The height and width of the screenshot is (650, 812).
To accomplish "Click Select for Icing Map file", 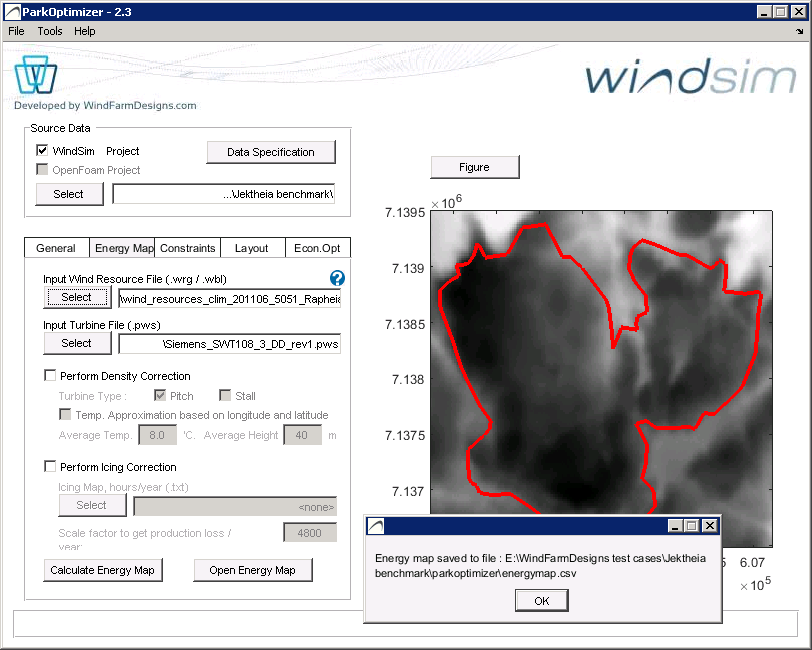I will [92, 505].
